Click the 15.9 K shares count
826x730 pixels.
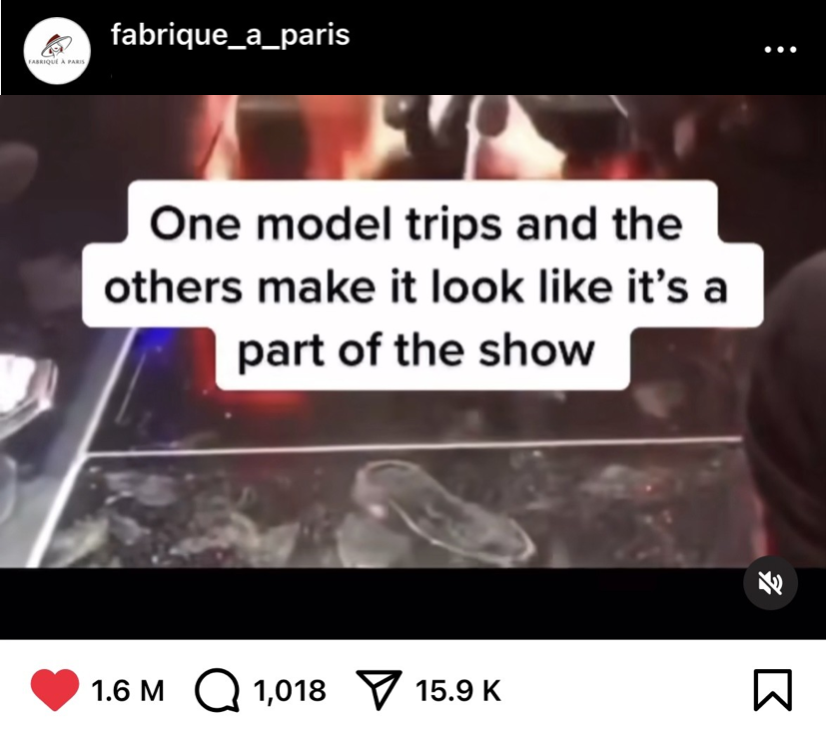[x=458, y=690]
